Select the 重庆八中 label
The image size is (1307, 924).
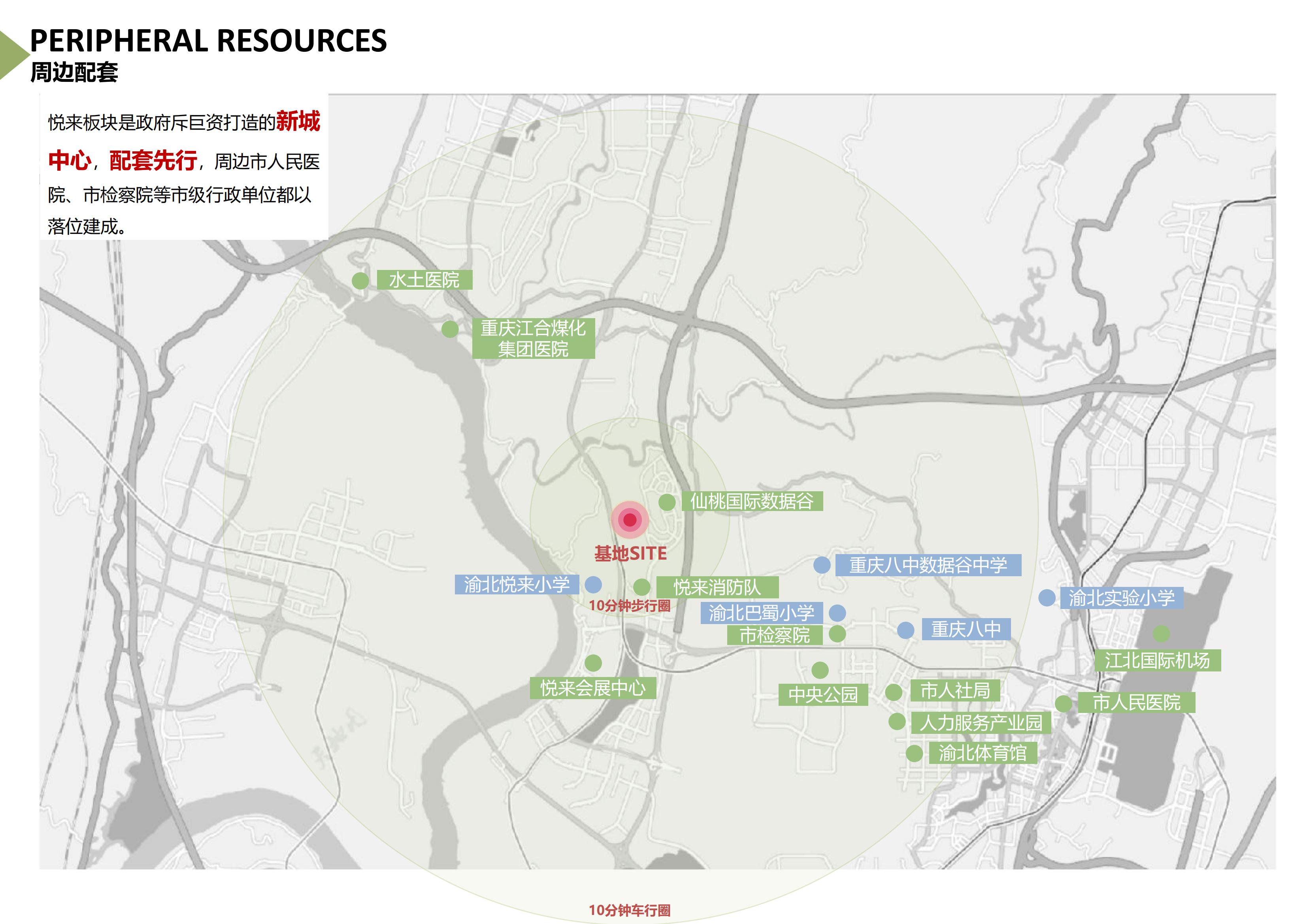(966, 629)
